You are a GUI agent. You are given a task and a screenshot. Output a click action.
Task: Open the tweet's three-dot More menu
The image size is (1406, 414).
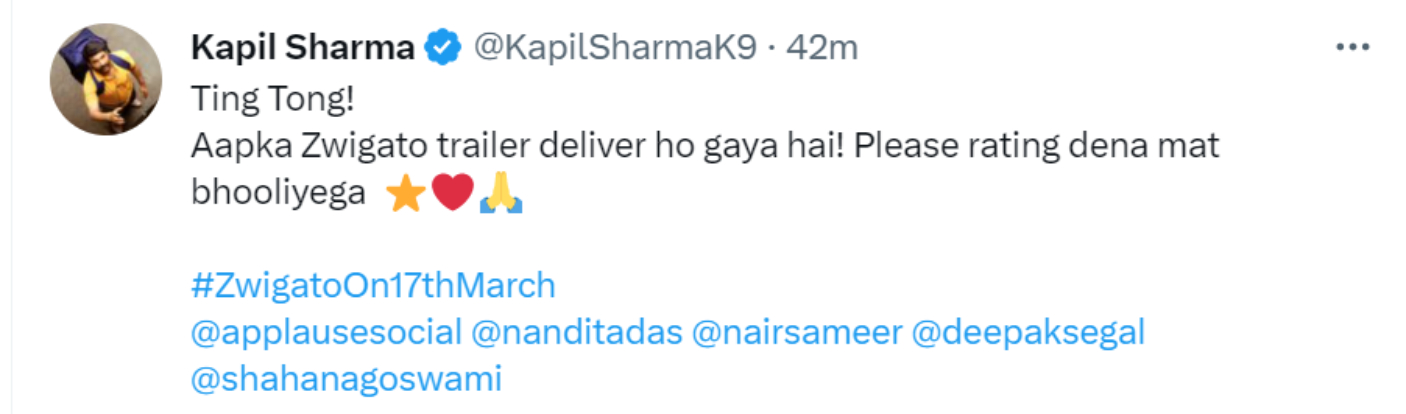click(1352, 47)
